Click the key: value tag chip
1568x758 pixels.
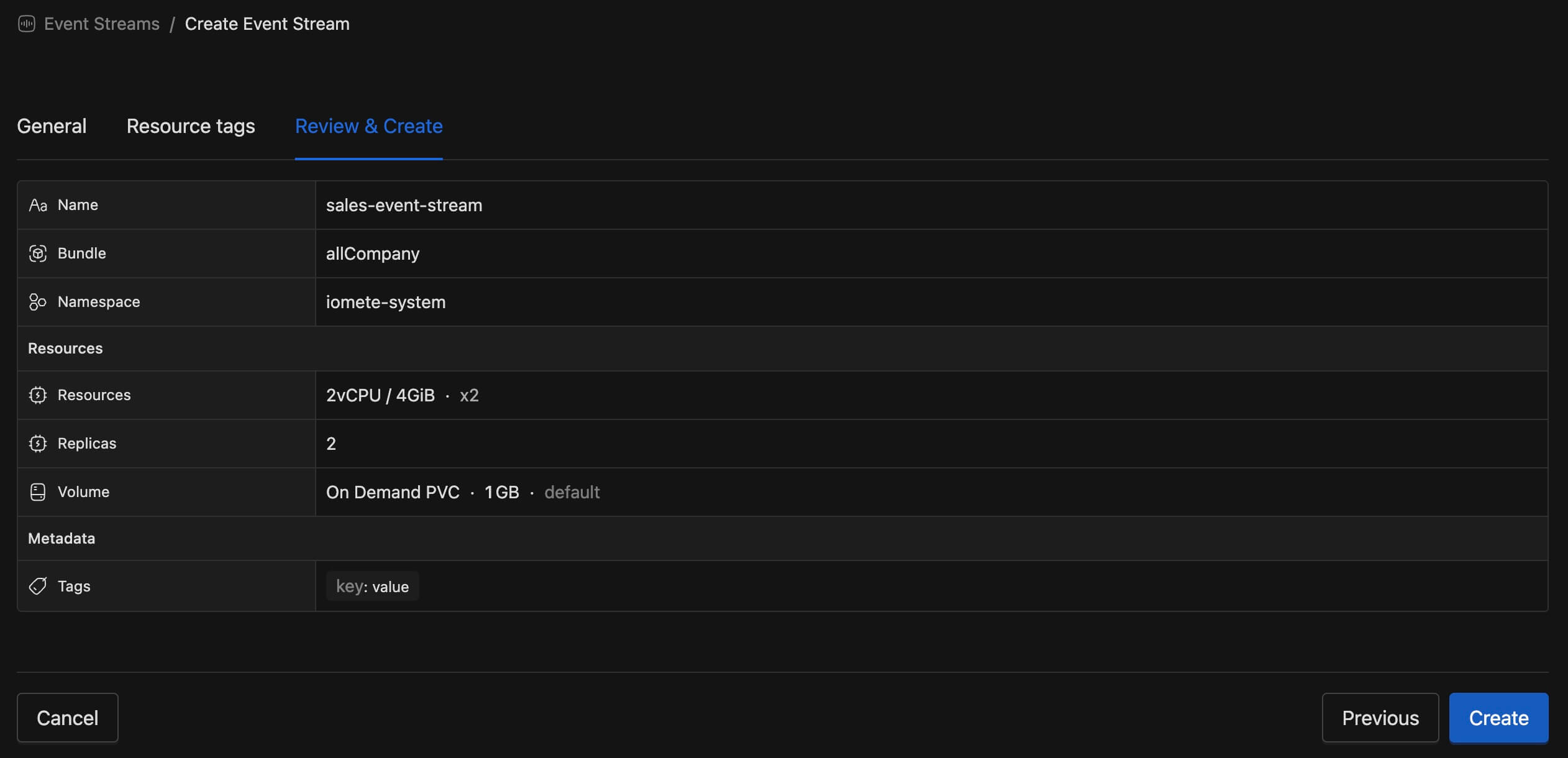(x=372, y=587)
